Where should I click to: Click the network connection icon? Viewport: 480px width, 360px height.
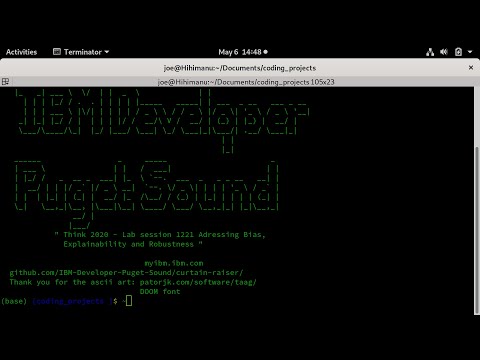430,52
